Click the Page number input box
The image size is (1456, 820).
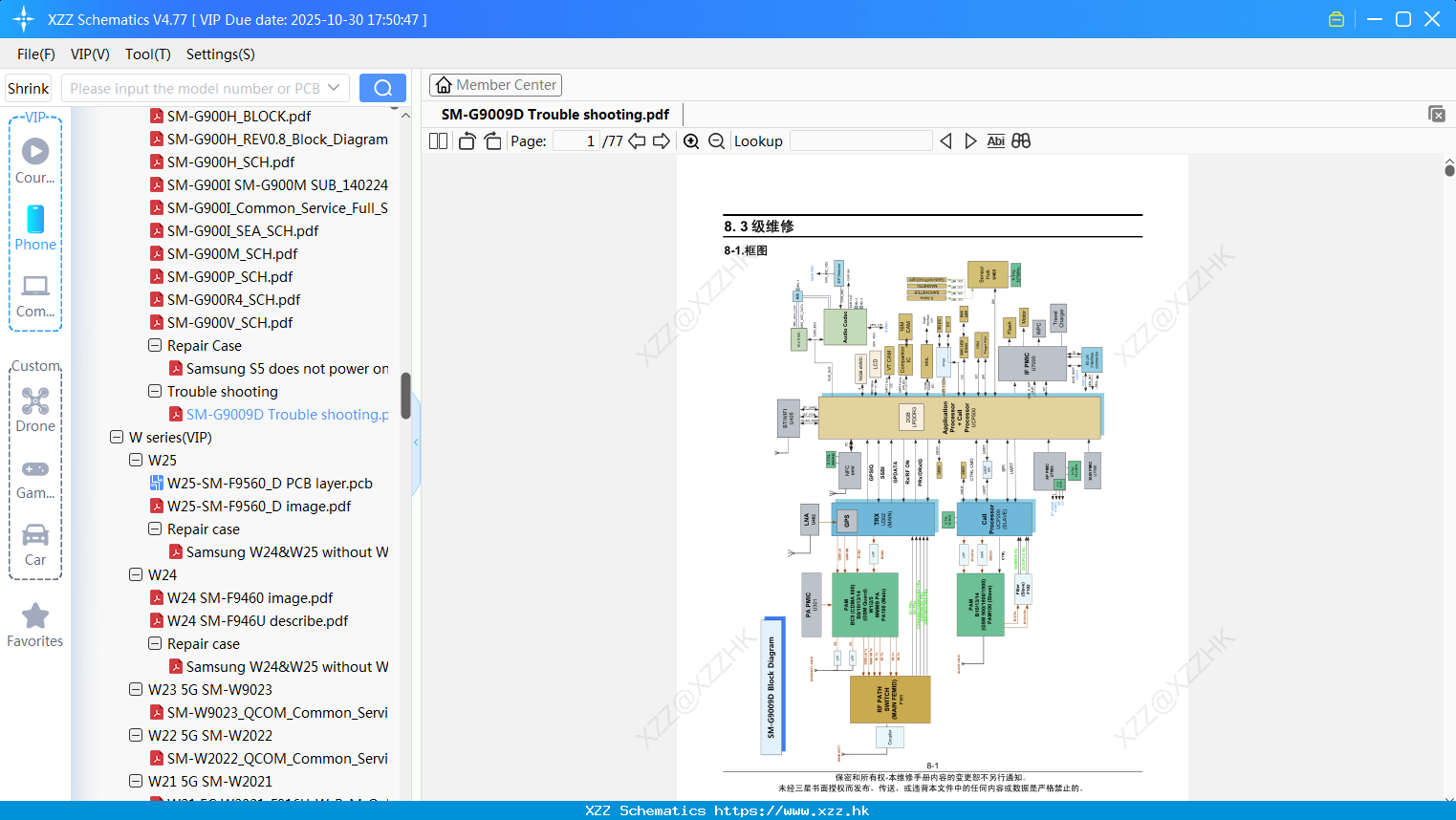pos(576,140)
